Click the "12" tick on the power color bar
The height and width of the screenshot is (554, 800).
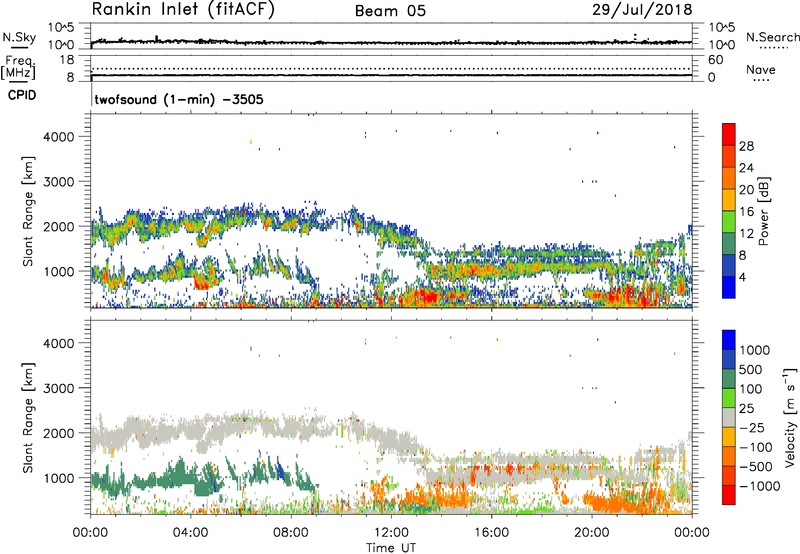pyautogui.click(x=746, y=234)
